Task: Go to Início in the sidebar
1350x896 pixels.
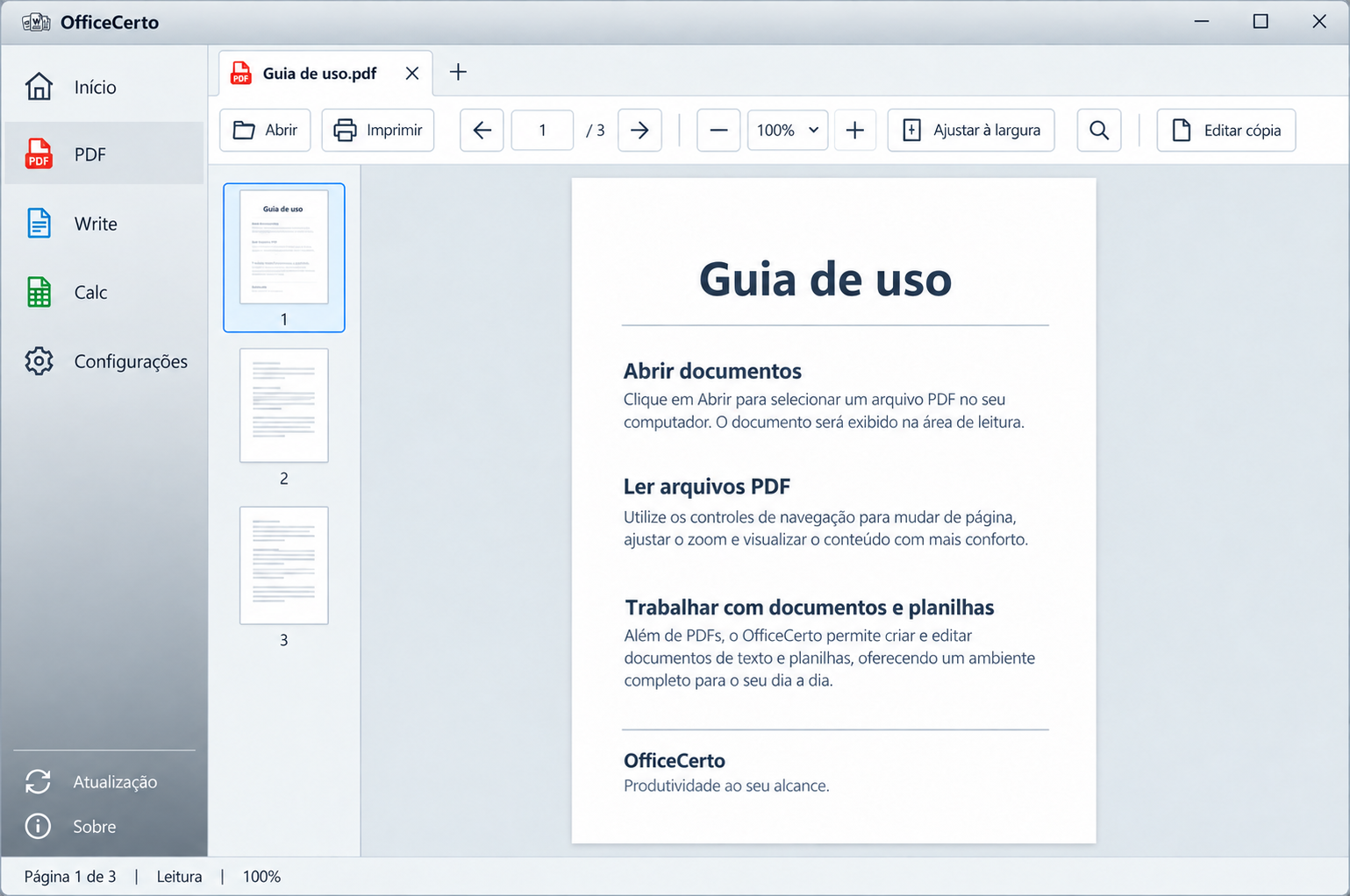Action: [x=104, y=87]
